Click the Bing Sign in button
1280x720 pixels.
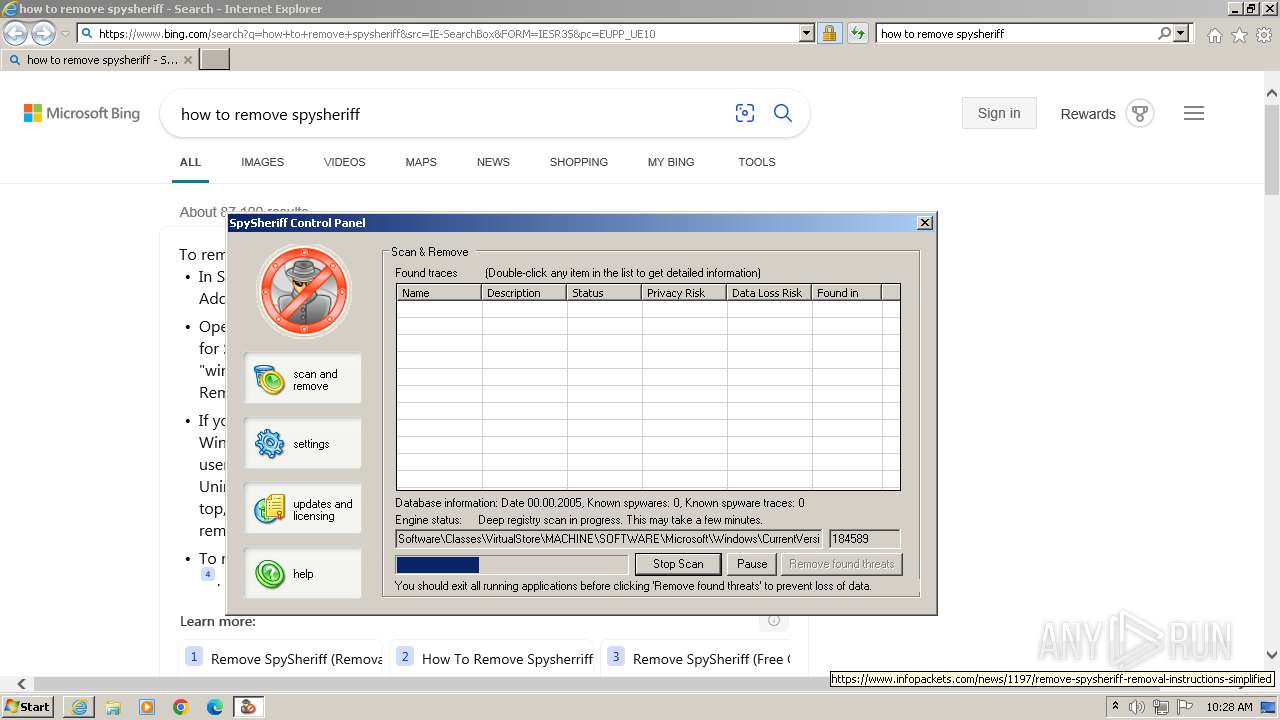(999, 113)
